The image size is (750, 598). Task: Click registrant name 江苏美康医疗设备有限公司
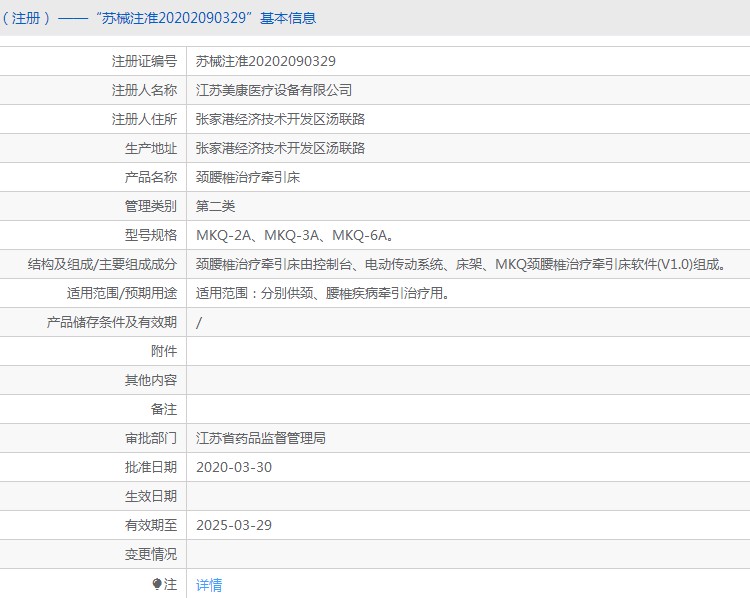pyautogui.click(x=273, y=90)
